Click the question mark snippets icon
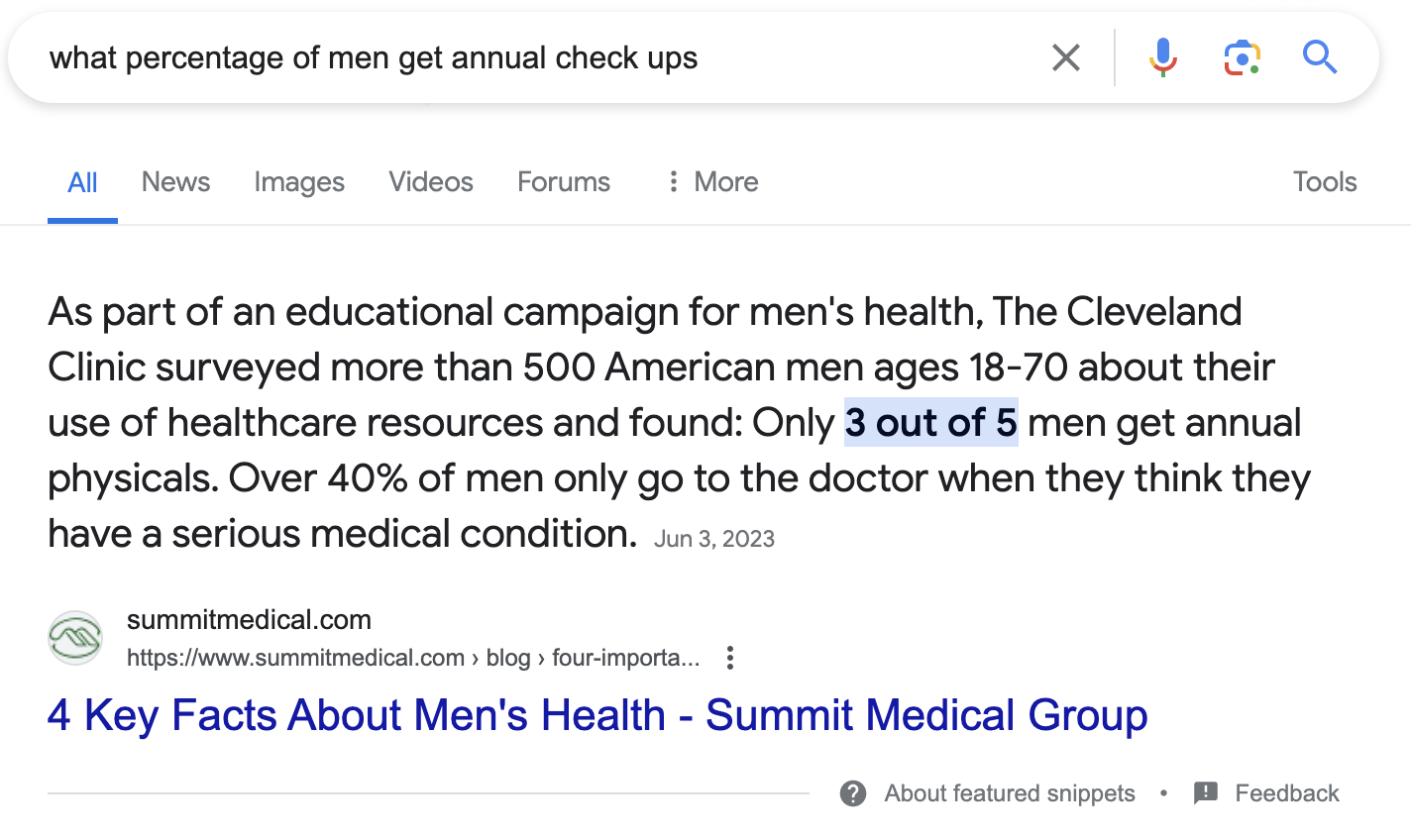 point(853,793)
